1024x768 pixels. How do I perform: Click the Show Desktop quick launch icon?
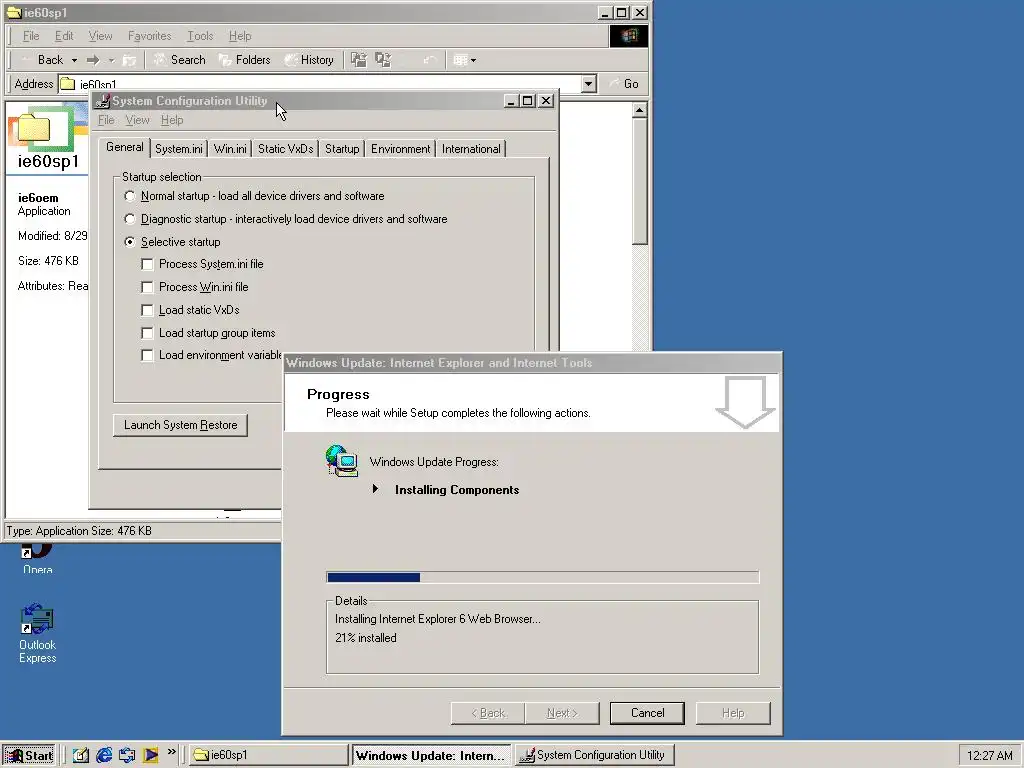81,756
